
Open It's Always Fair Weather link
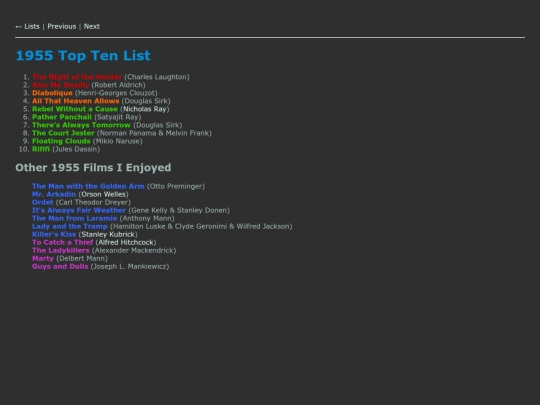tap(79, 210)
